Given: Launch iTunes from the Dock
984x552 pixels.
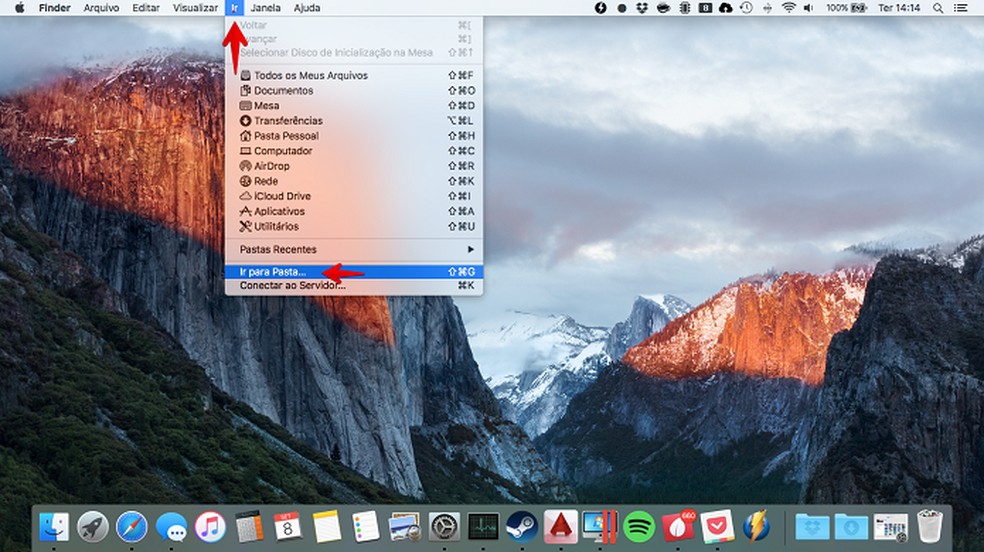Looking at the screenshot, I should [x=210, y=526].
